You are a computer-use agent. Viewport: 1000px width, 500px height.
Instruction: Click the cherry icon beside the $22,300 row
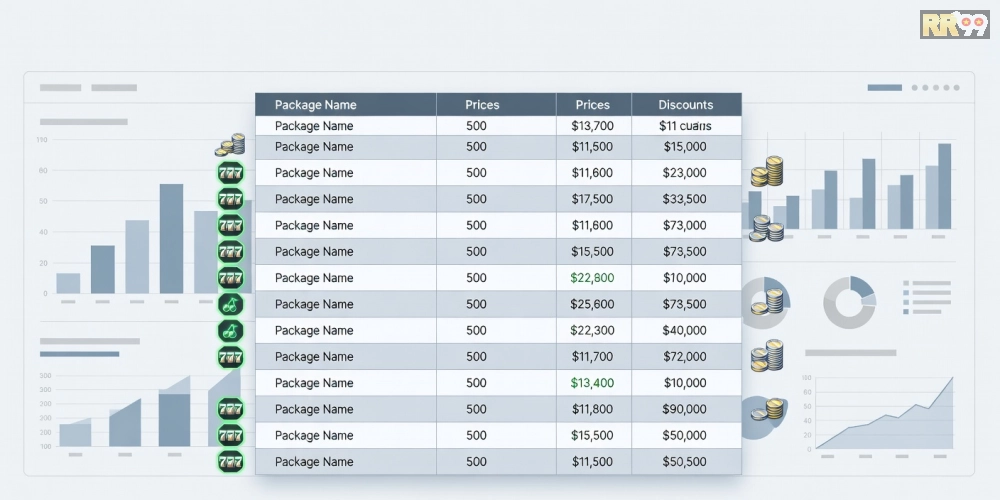231,330
